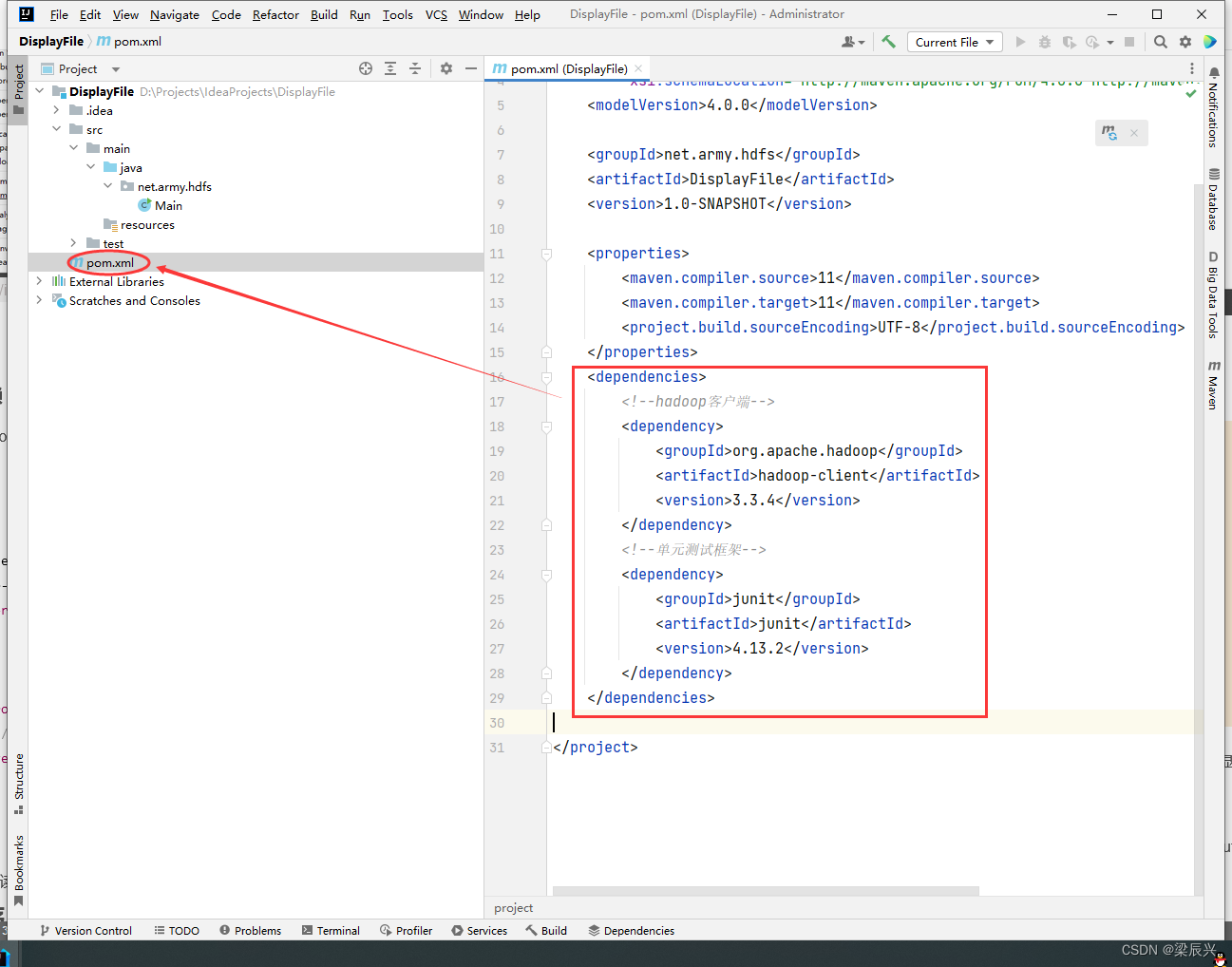The height and width of the screenshot is (967, 1232).
Task: Open the Refactor menu
Action: click(x=275, y=14)
